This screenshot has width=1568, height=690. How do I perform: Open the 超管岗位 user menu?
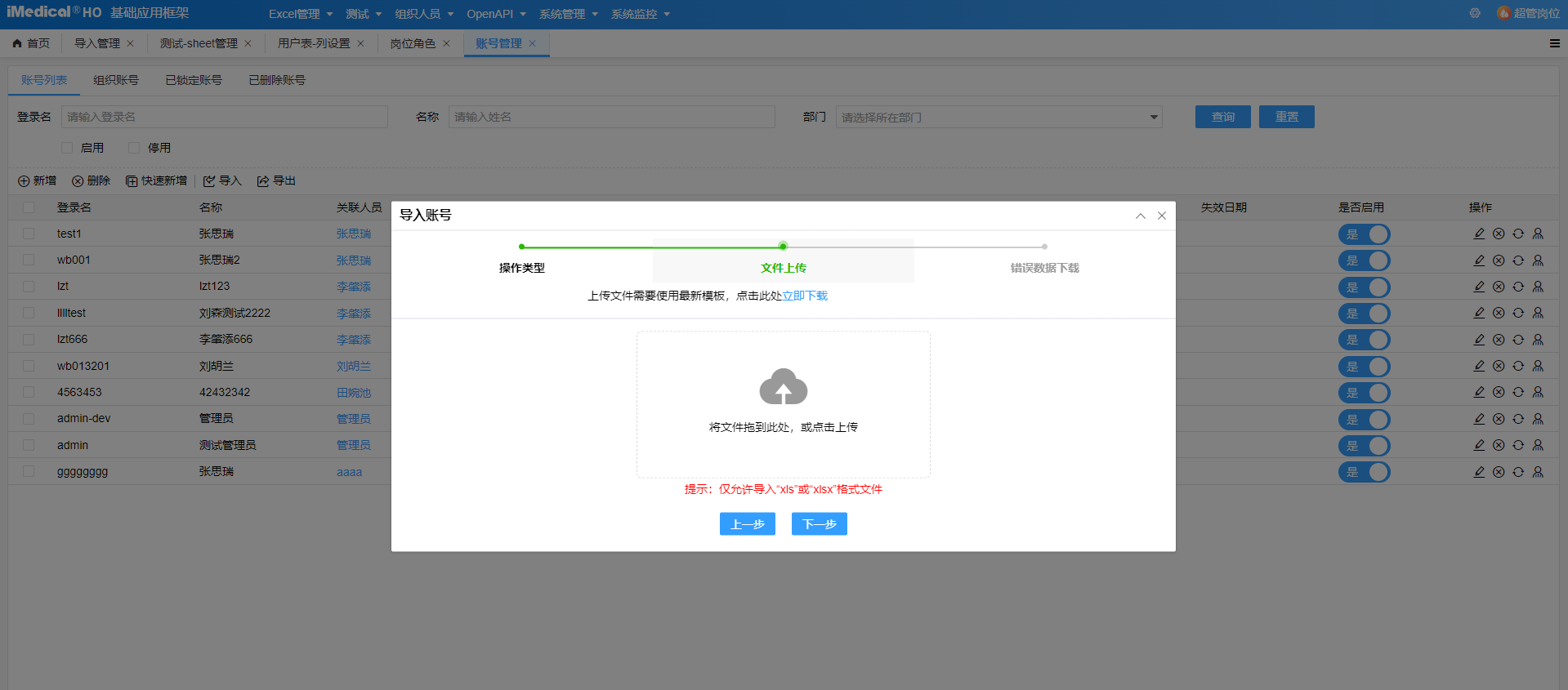tap(1528, 13)
